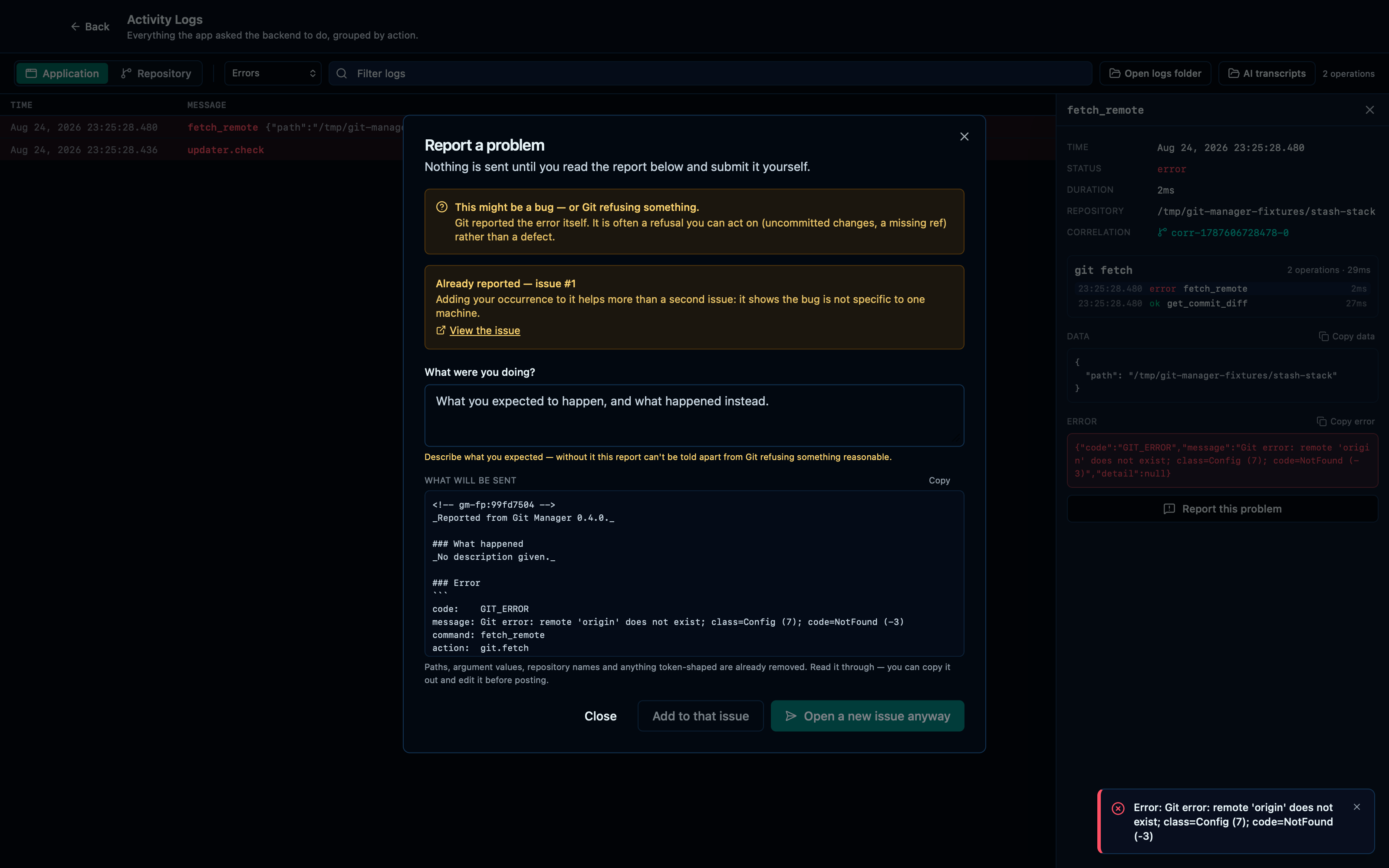Viewport: 1389px width, 868px height.
Task: Click the question mark icon in bug warning
Action: (441, 207)
